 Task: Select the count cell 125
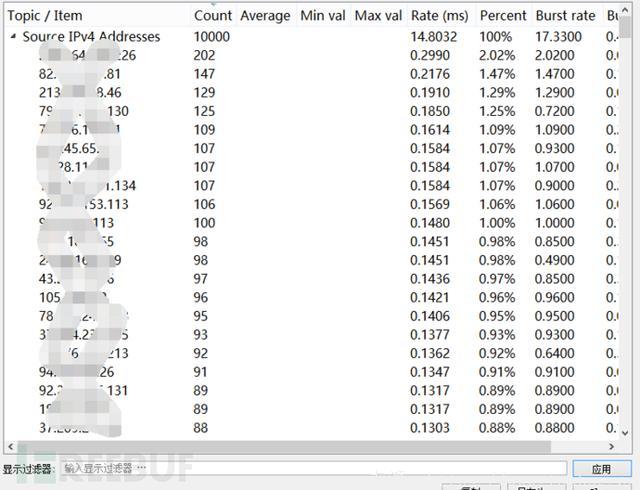pyautogui.click(x=204, y=111)
